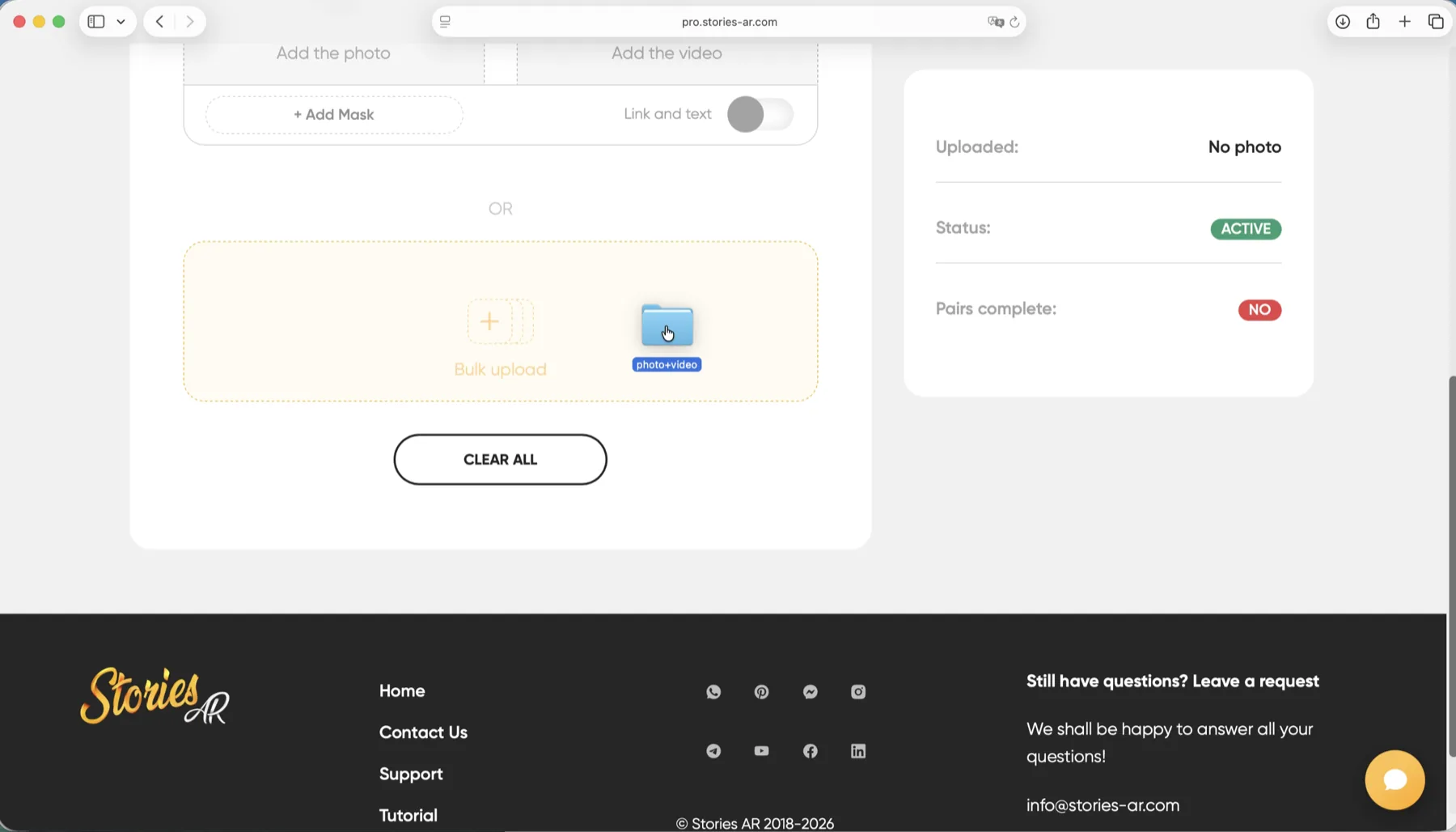
Task: Reload the page in Safari
Action: (x=1014, y=22)
